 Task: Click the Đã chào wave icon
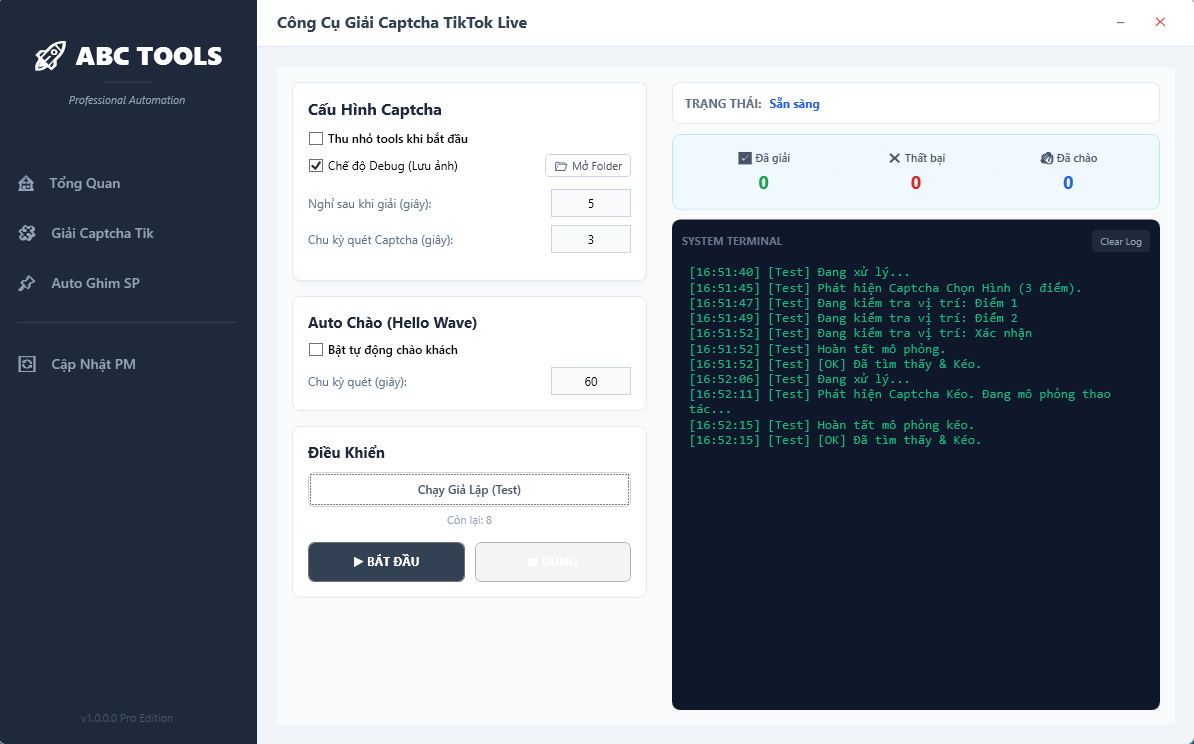coord(1047,158)
